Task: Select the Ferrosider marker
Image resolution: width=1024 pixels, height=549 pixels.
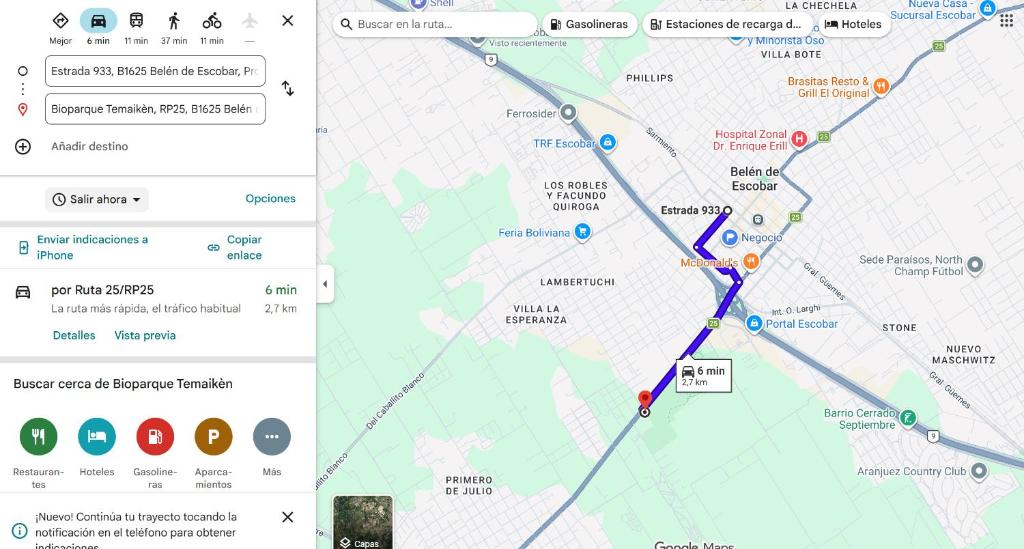Action: tap(568, 113)
